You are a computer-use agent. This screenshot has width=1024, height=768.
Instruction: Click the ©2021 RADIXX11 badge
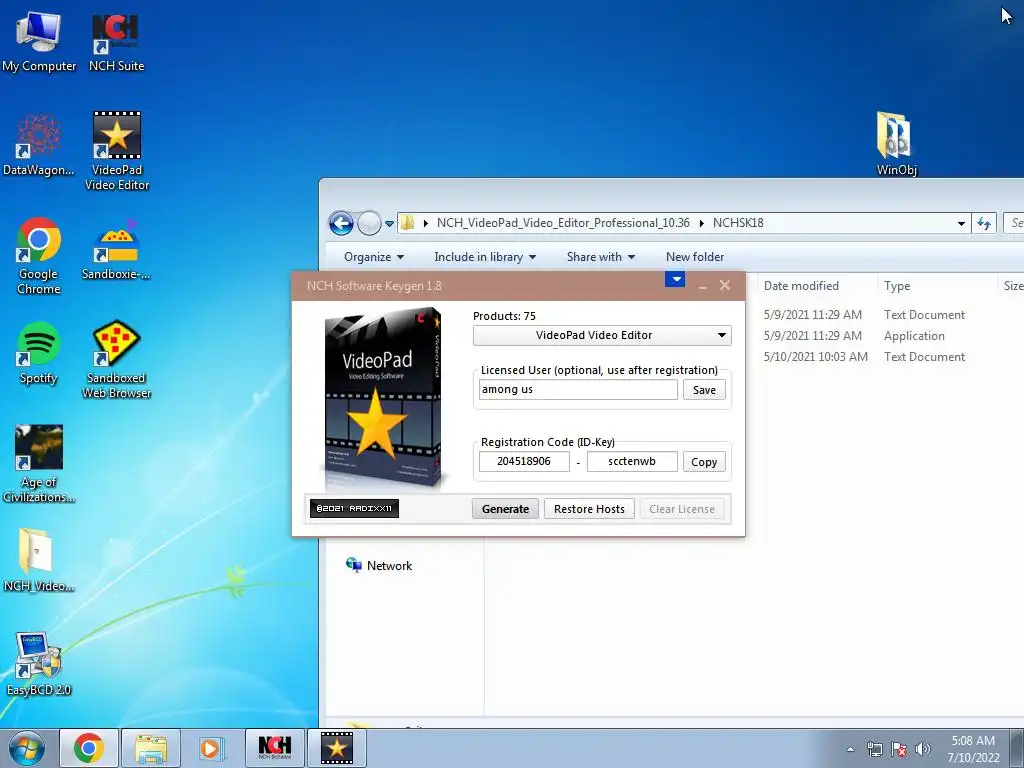tap(354, 508)
